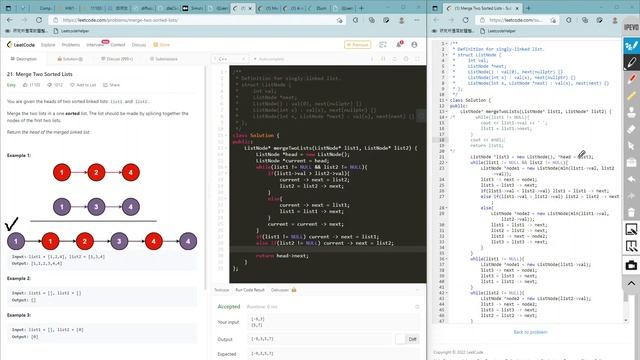Open the Store link in navigation bar
The image size is (640, 360).
pos(162,45)
